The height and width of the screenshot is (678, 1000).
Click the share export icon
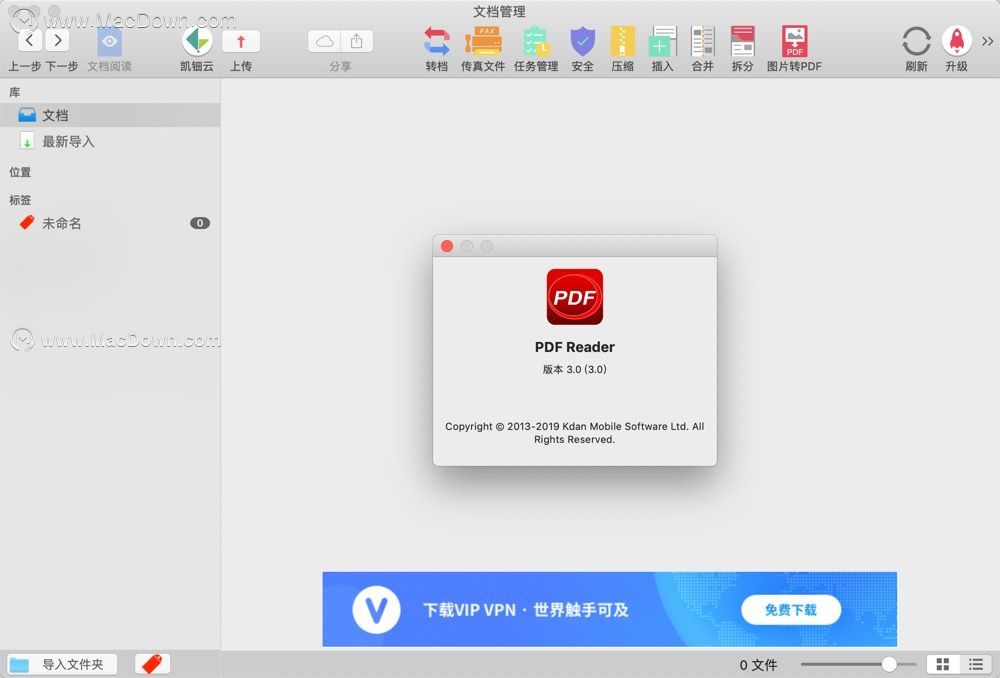click(357, 41)
